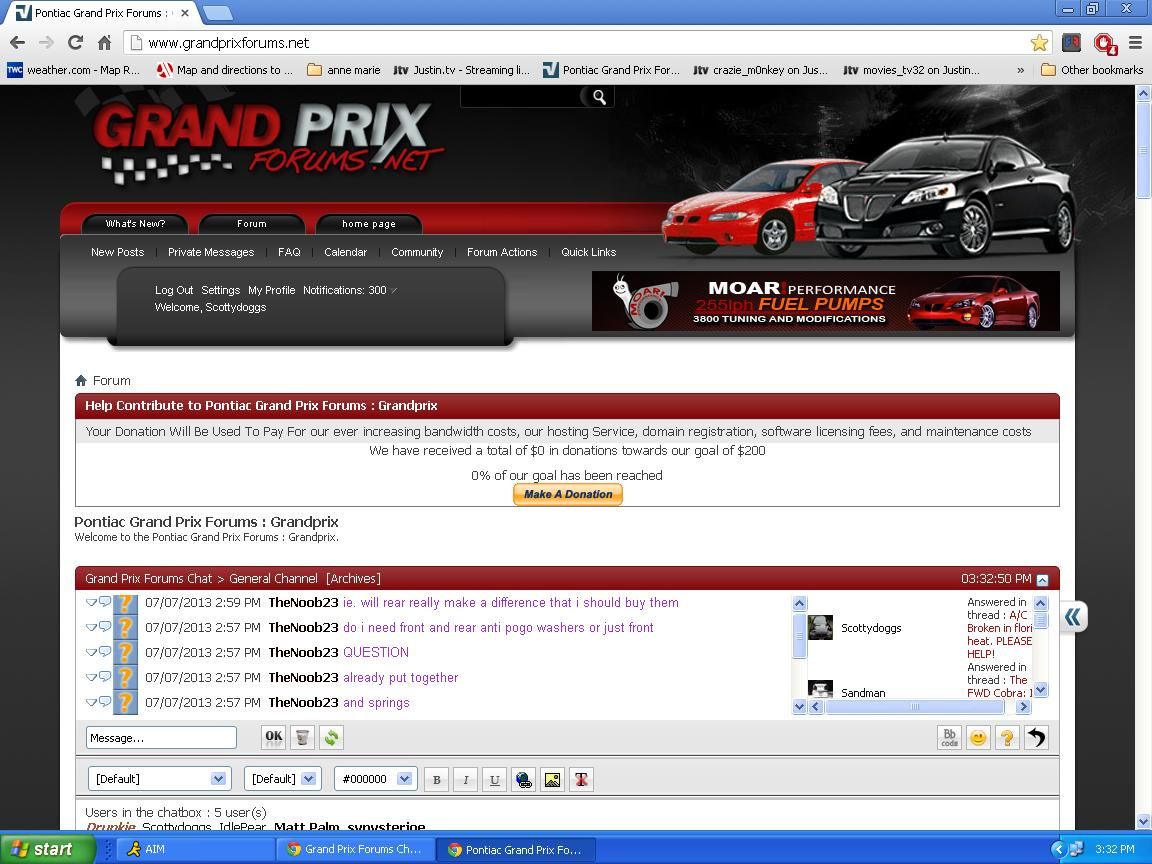Image resolution: width=1152 pixels, height=864 pixels.
Task: Click the question mark avatar on the 2:59 PM message
Action: pos(125,603)
